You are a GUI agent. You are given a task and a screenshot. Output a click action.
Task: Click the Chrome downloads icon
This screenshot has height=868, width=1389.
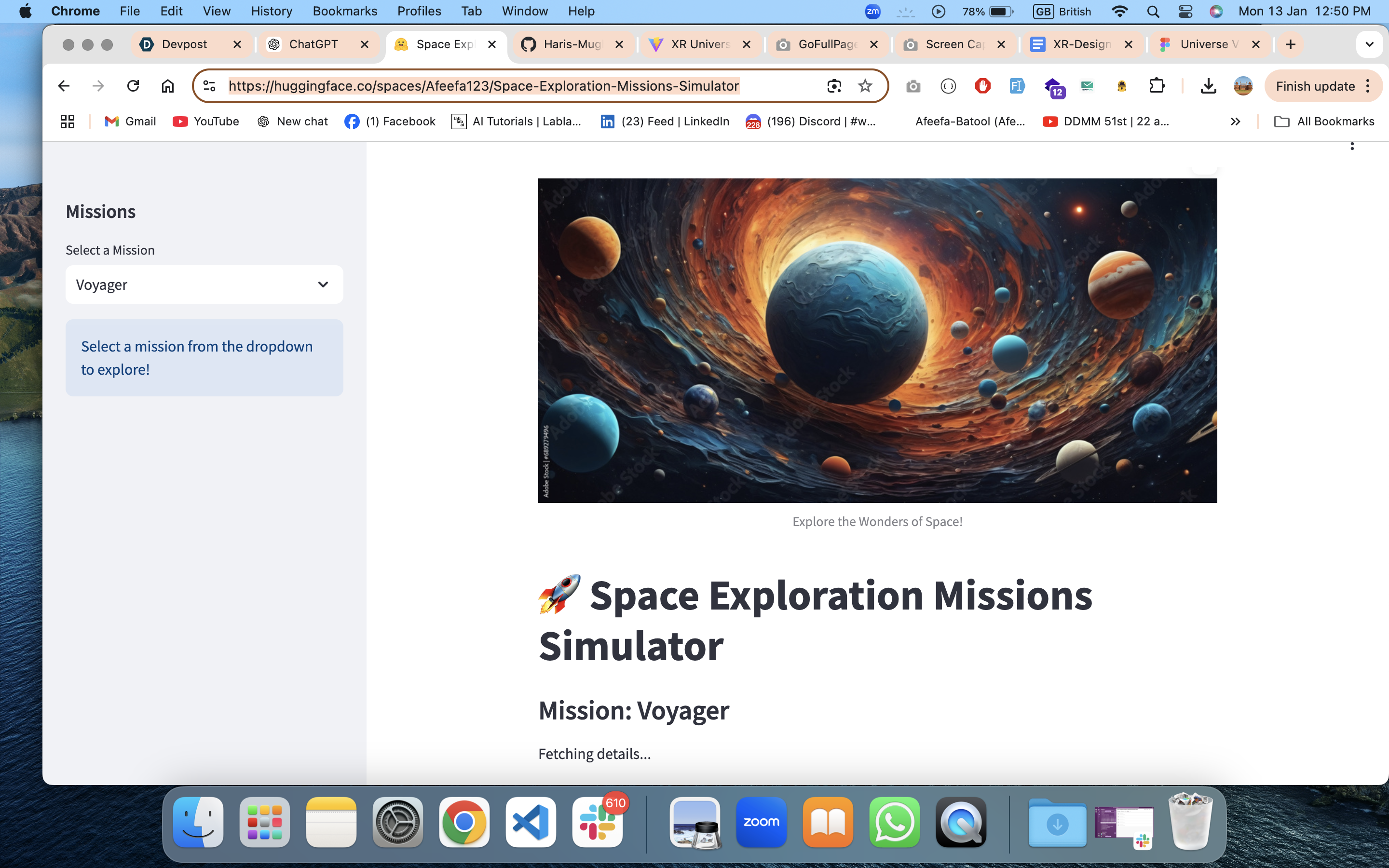[1208, 86]
